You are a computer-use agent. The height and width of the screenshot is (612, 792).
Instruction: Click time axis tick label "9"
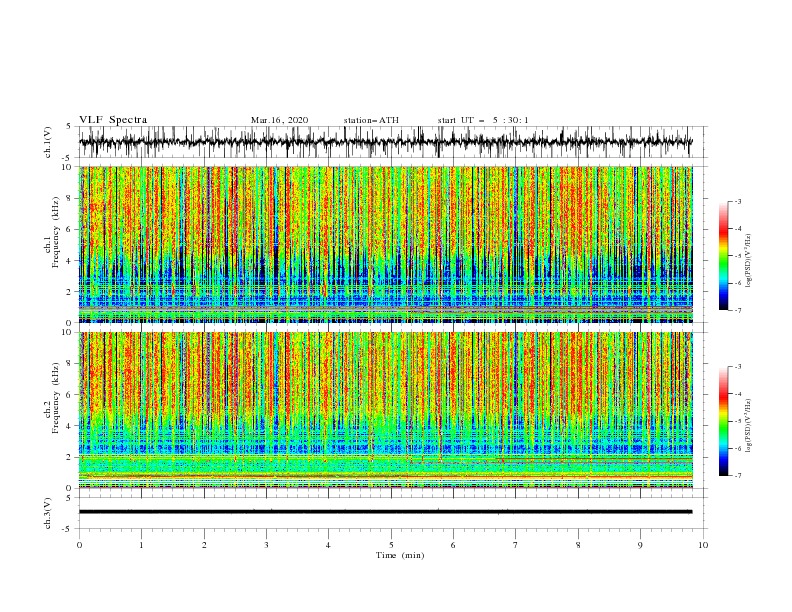coord(640,545)
